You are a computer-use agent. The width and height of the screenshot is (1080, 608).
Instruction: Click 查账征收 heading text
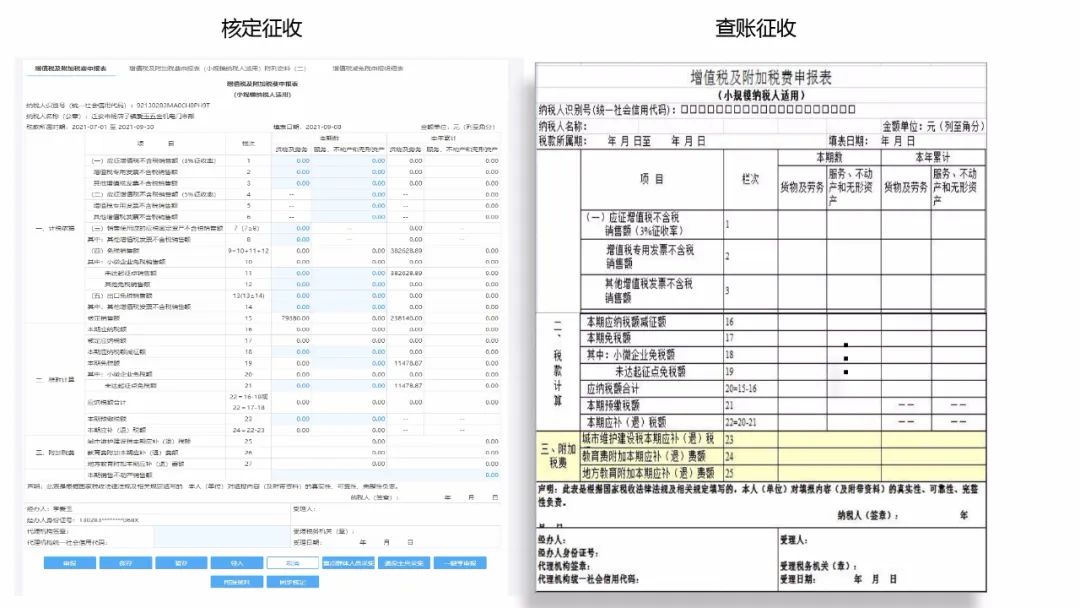coord(756,28)
